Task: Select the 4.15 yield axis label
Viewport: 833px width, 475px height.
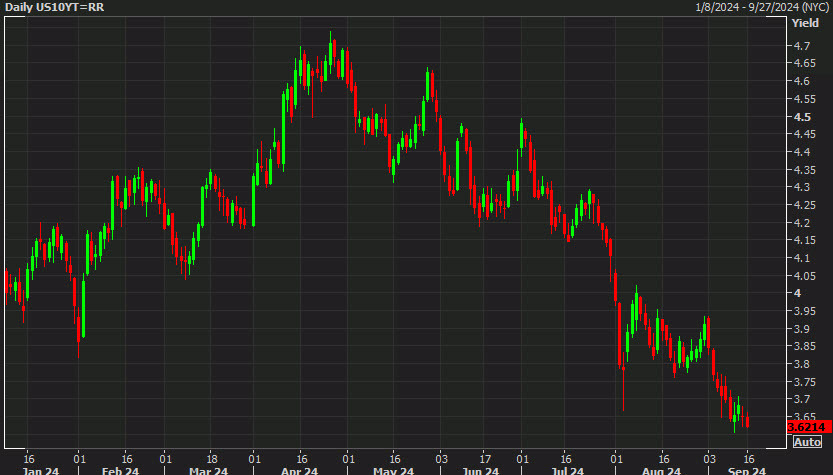Action: (x=805, y=240)
